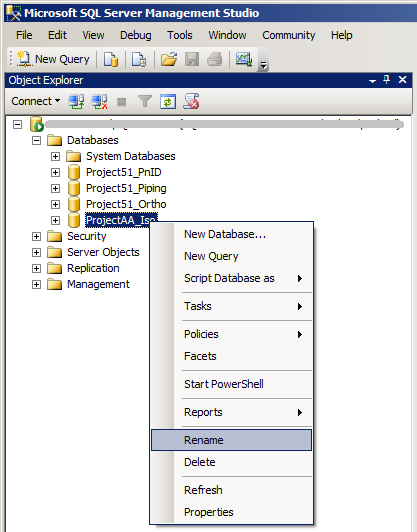Click the Connect Object Explorer icon
The image size is (417, 532).
pos(76,101)
